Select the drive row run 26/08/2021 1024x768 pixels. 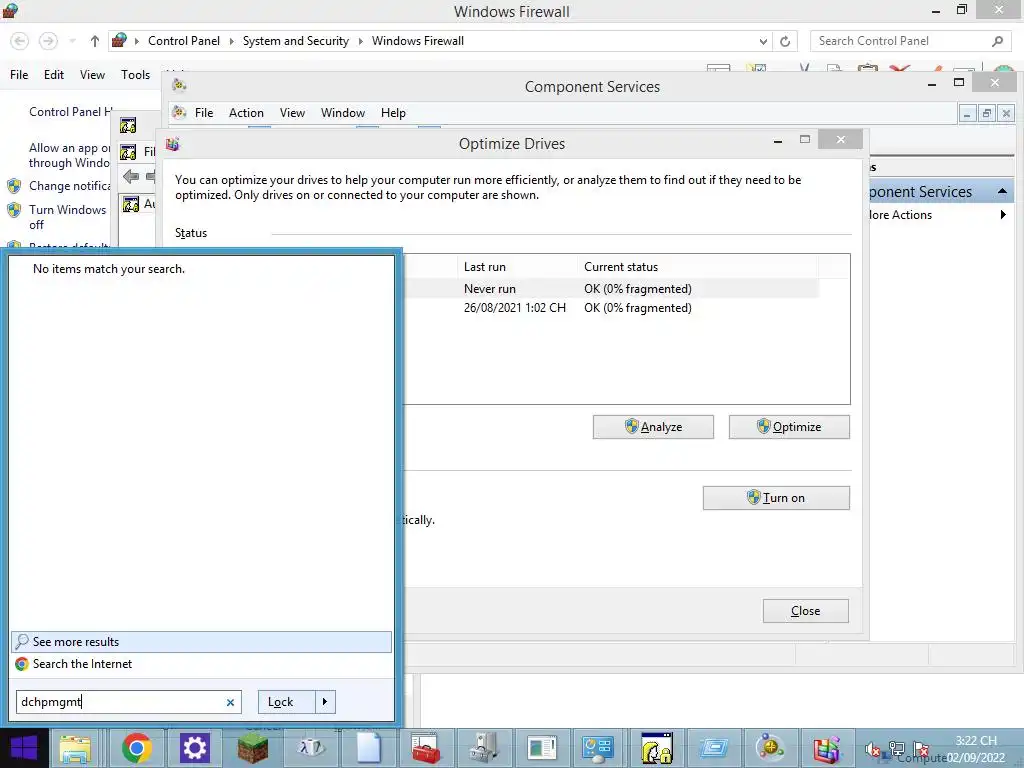pyautogui.click(x=611, y=308)
